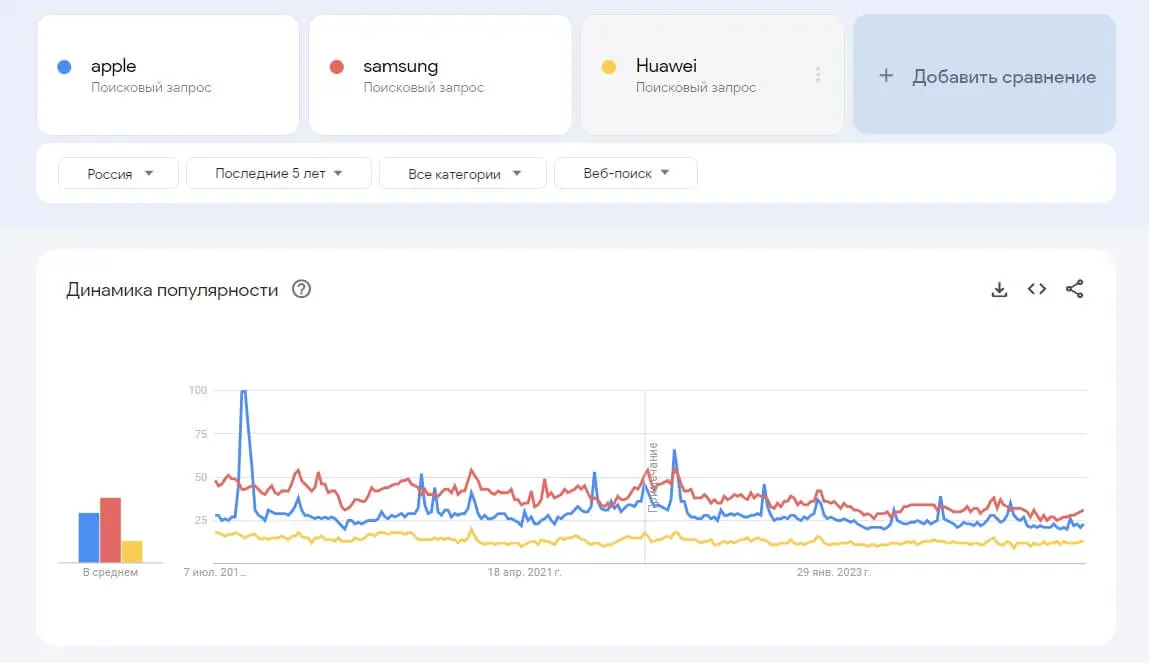This screenshot has height=663, width=1149.
Task: Click the Примечание marker on the chart
Action: (653, 476)
